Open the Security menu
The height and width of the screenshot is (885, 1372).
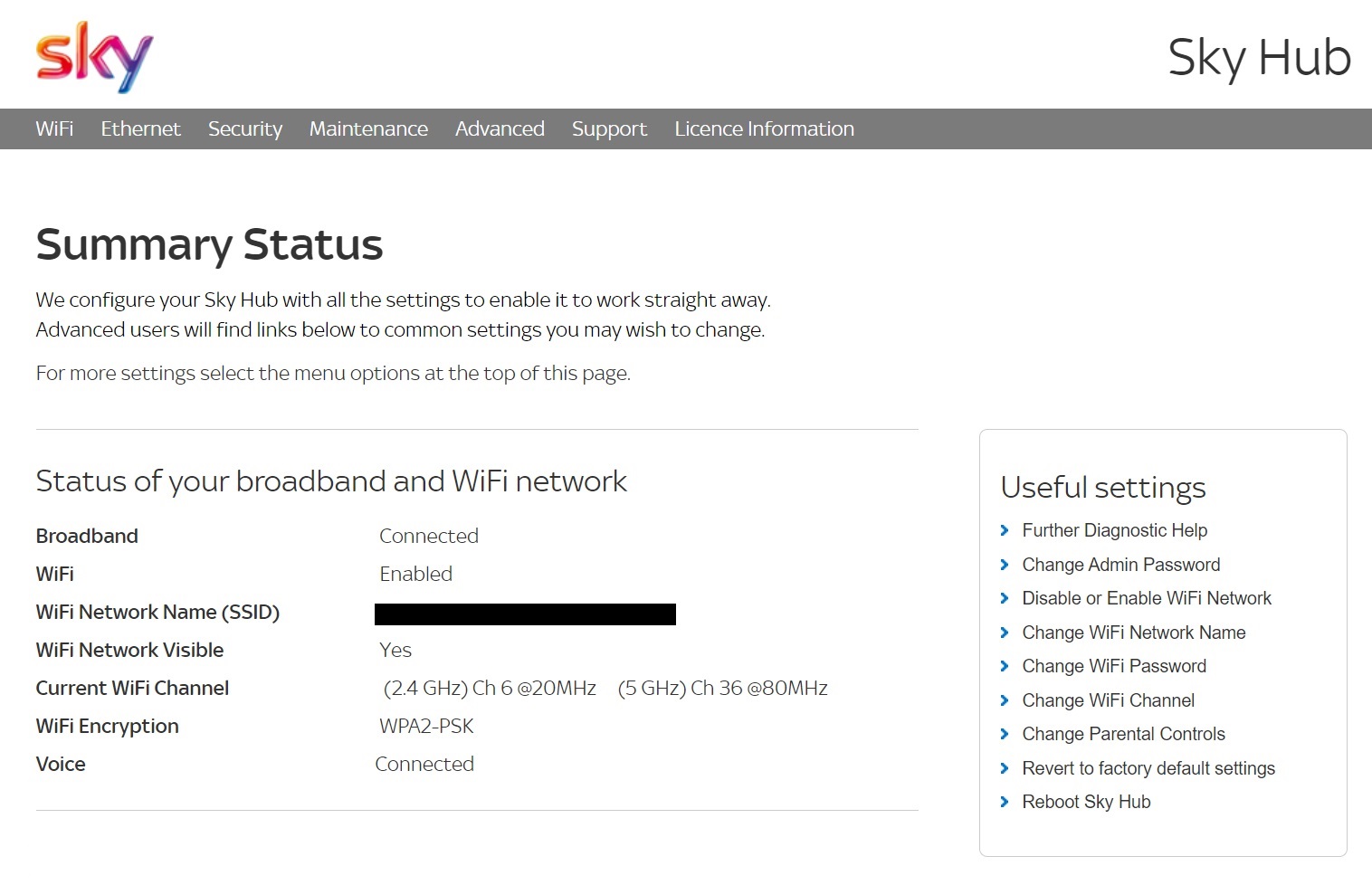tap(244, 128)
